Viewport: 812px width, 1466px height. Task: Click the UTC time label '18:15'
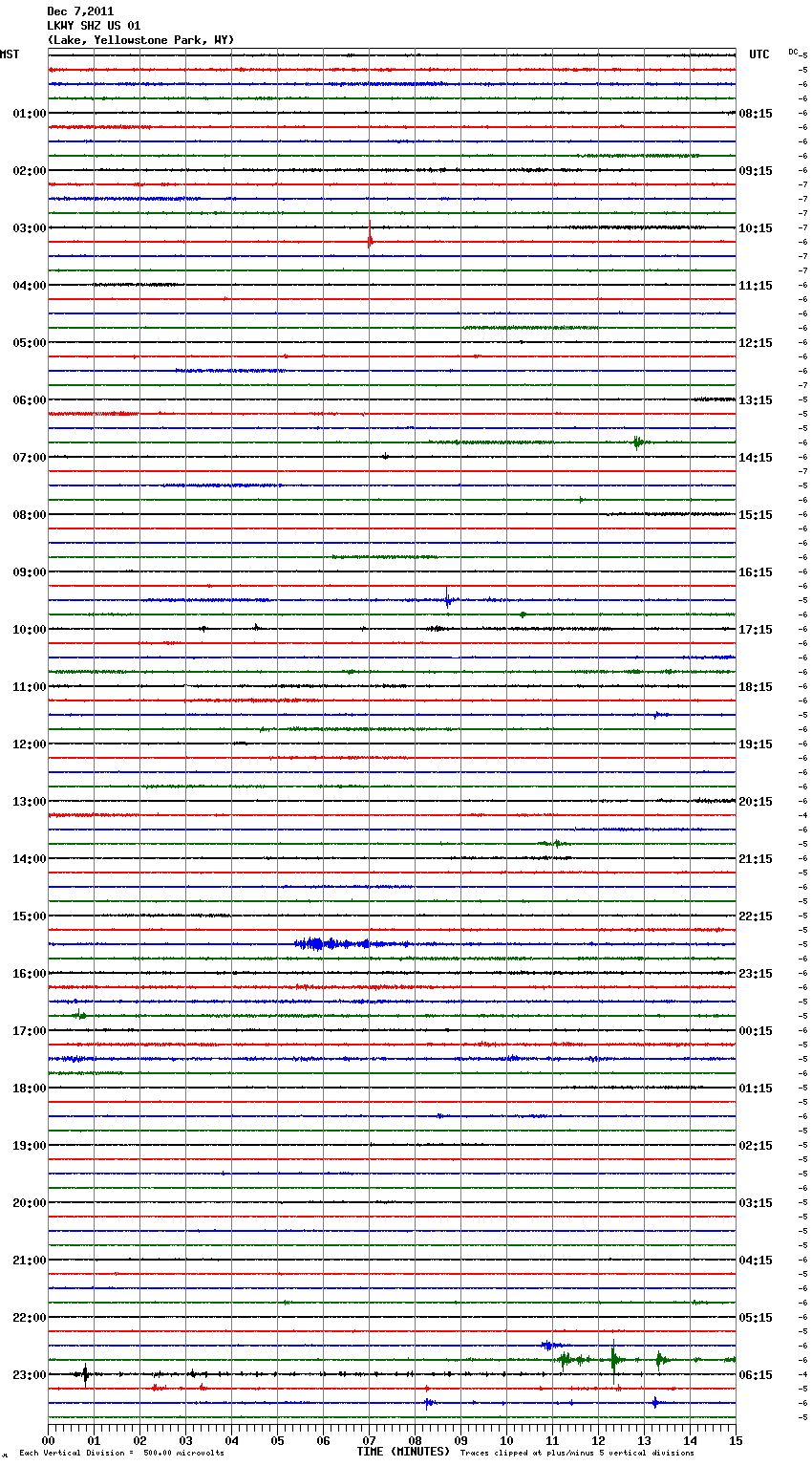coord(756,687)
